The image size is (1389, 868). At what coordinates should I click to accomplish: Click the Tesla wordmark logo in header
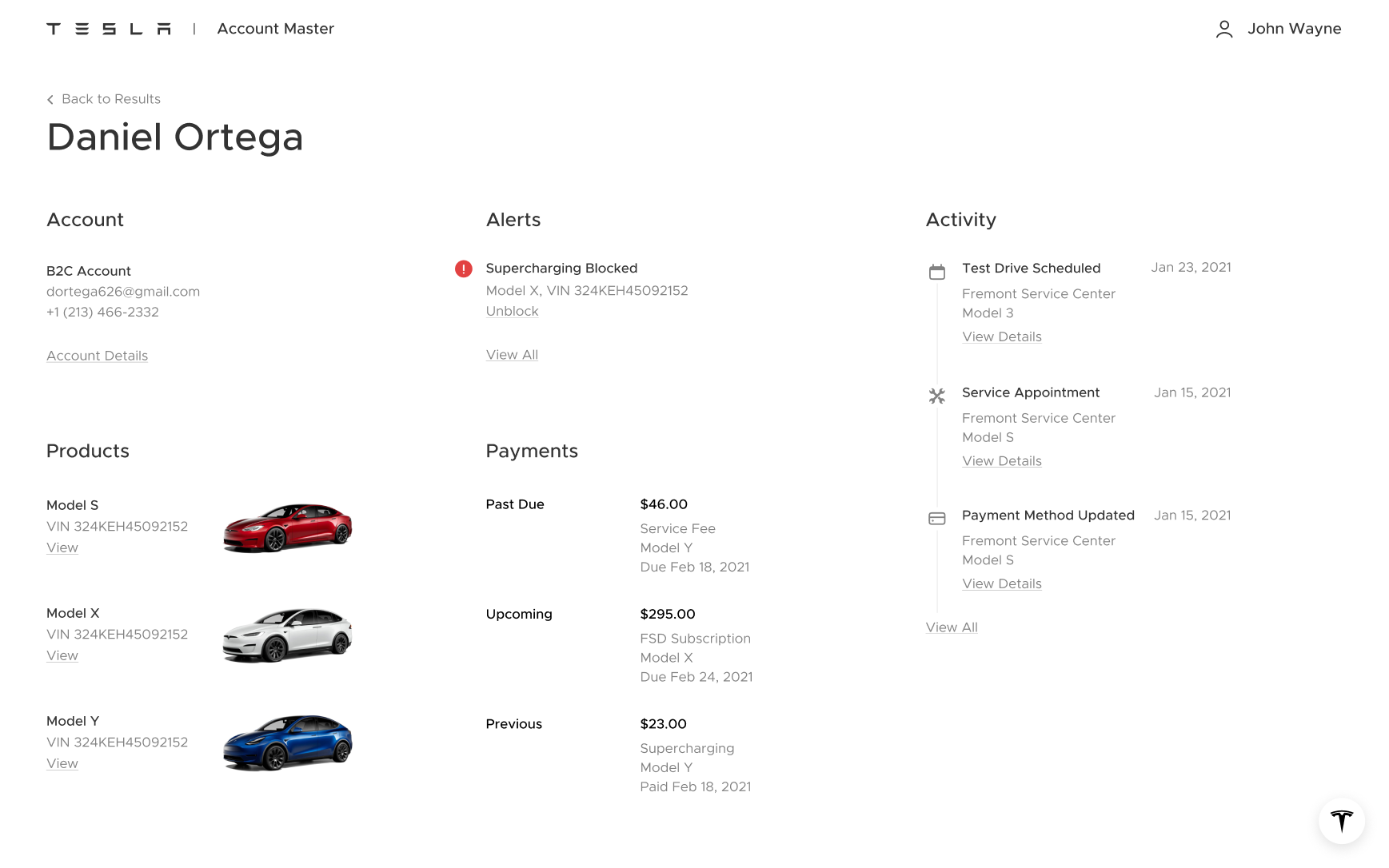click(109, 29)
